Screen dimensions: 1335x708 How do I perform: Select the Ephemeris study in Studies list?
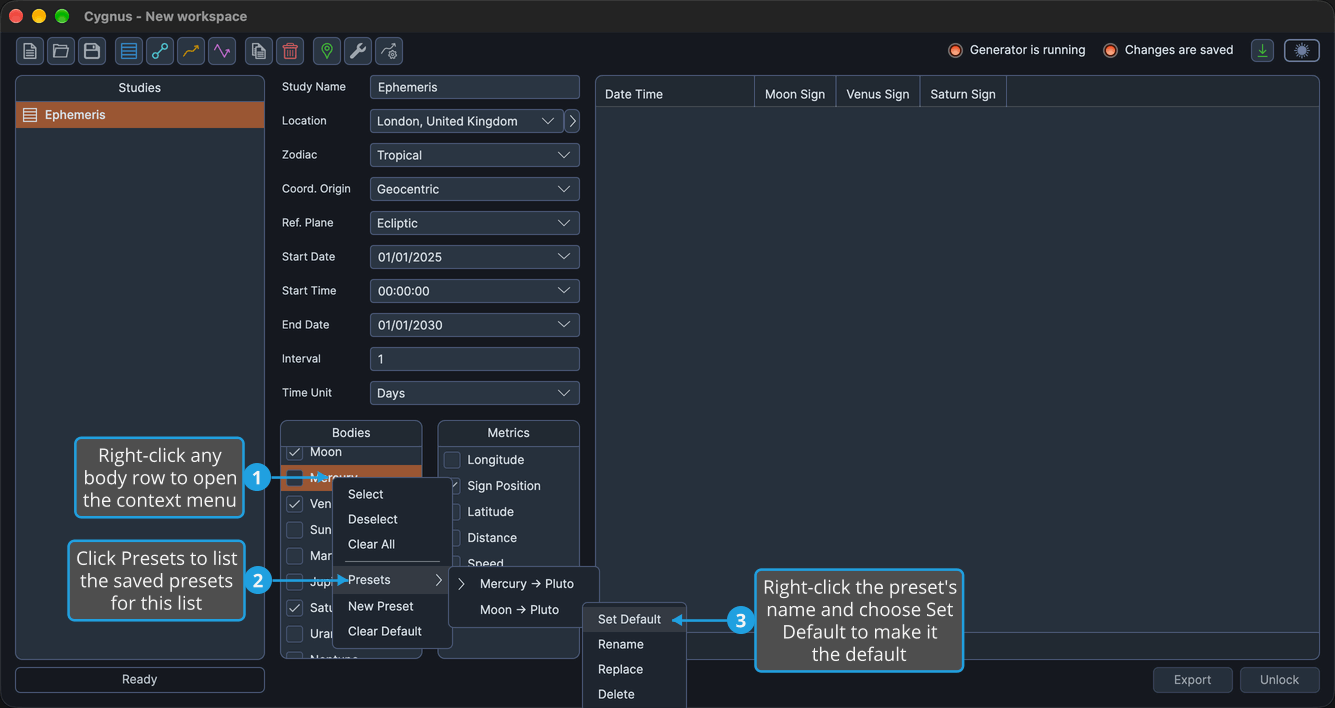[x=140, y=115]
